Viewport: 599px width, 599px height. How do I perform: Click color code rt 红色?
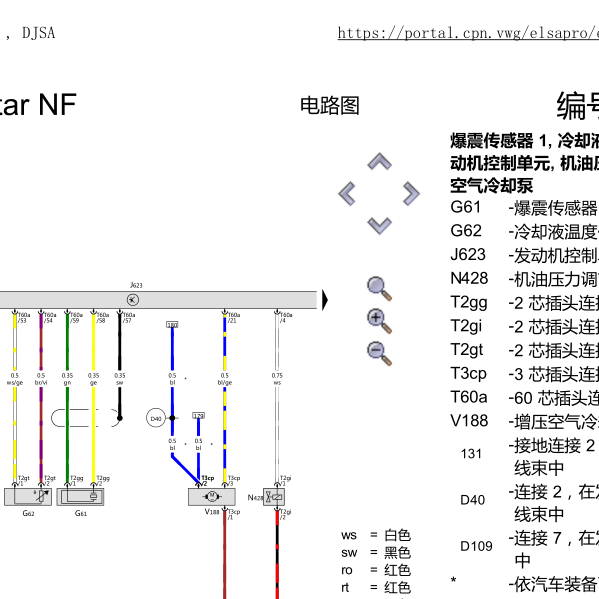[376, 588]
